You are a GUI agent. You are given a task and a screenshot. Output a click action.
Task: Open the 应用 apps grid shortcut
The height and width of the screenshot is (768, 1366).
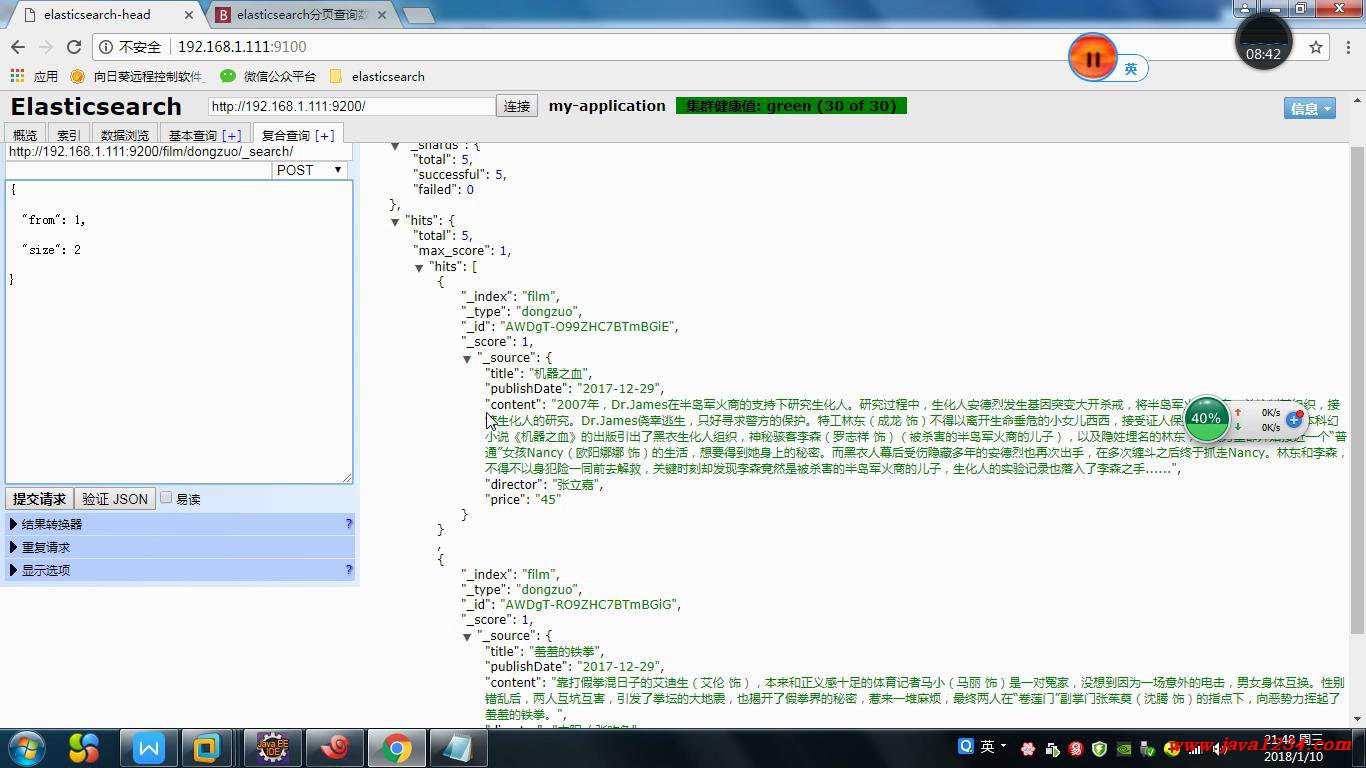(x=34, y=76)
